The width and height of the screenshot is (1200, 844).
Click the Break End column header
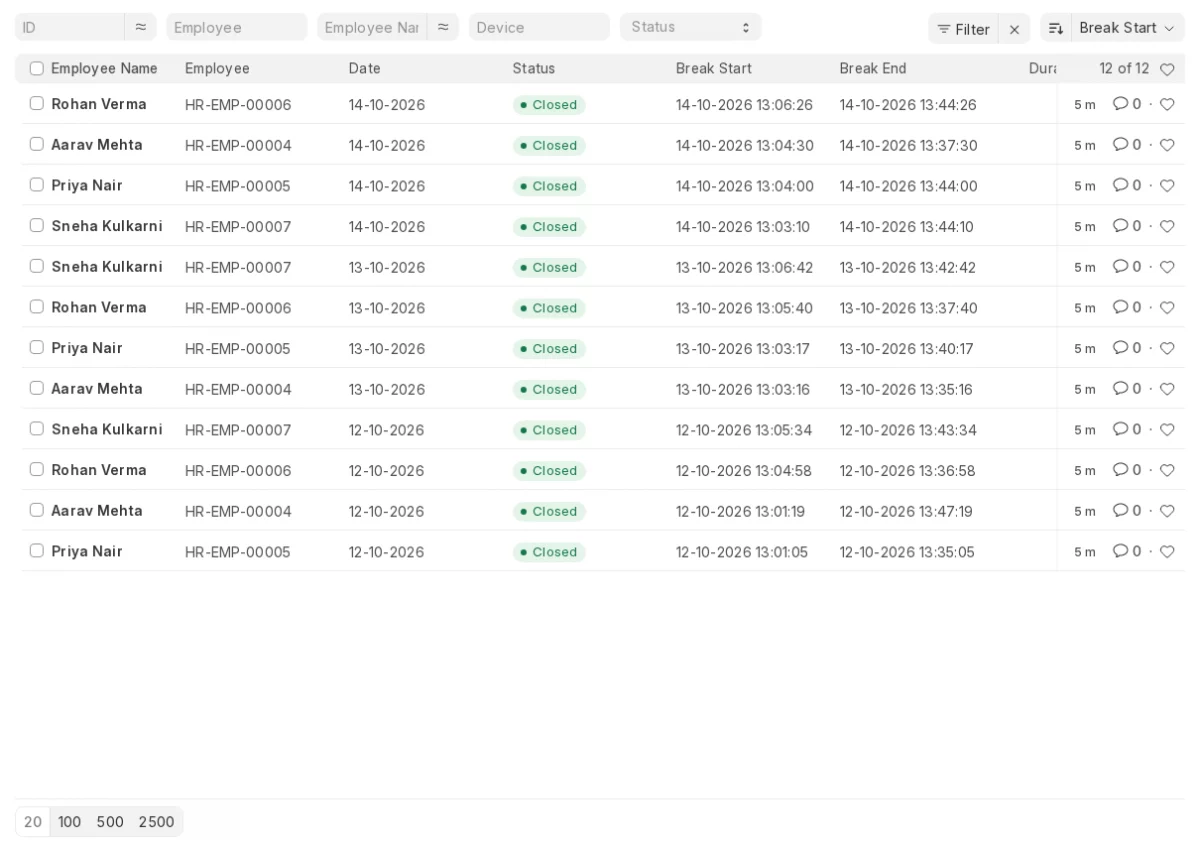coord(873,69)
